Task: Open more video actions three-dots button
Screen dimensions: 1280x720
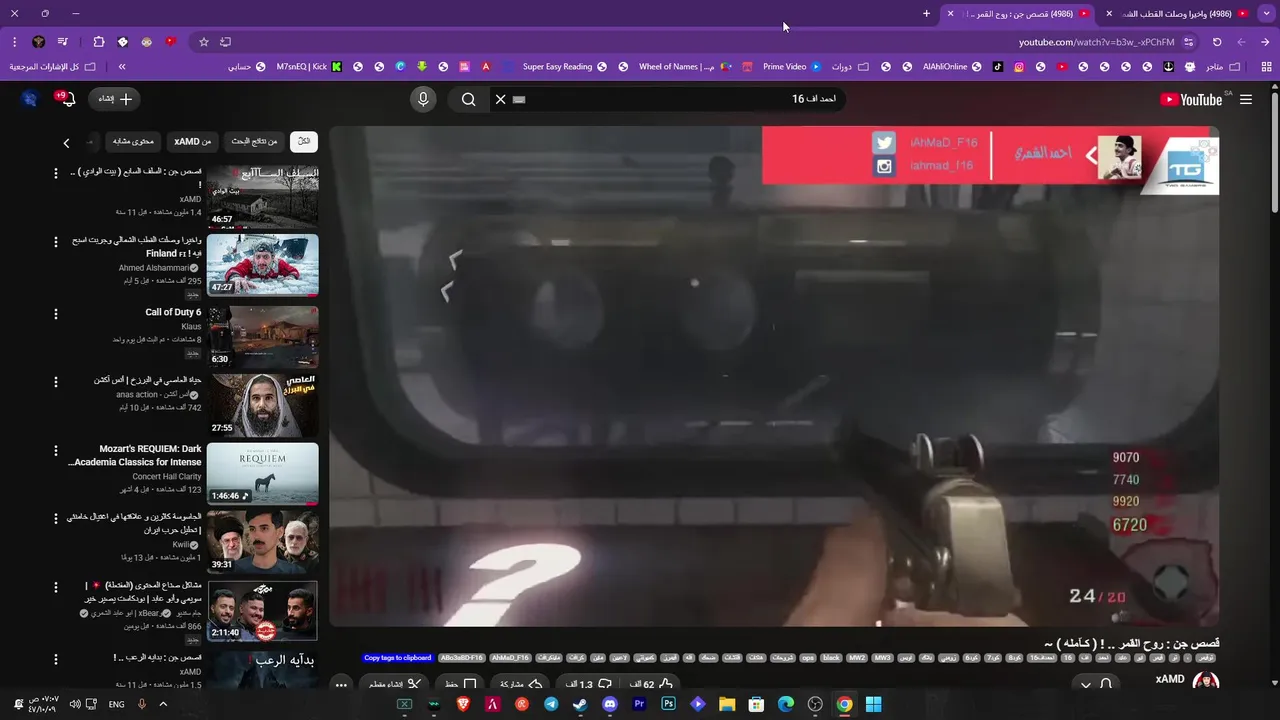Action: 341,685
